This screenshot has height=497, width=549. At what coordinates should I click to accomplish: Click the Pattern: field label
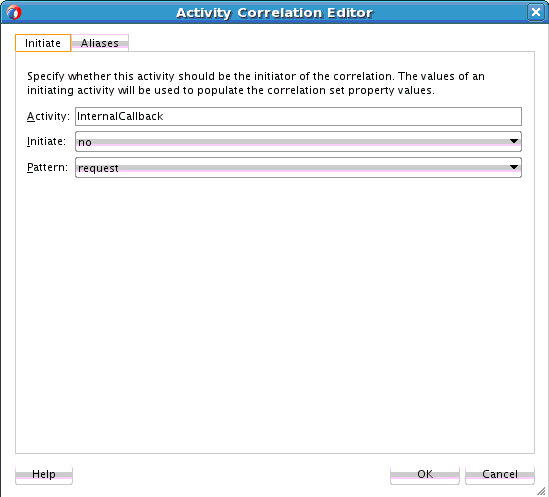(x=47, y=167)
